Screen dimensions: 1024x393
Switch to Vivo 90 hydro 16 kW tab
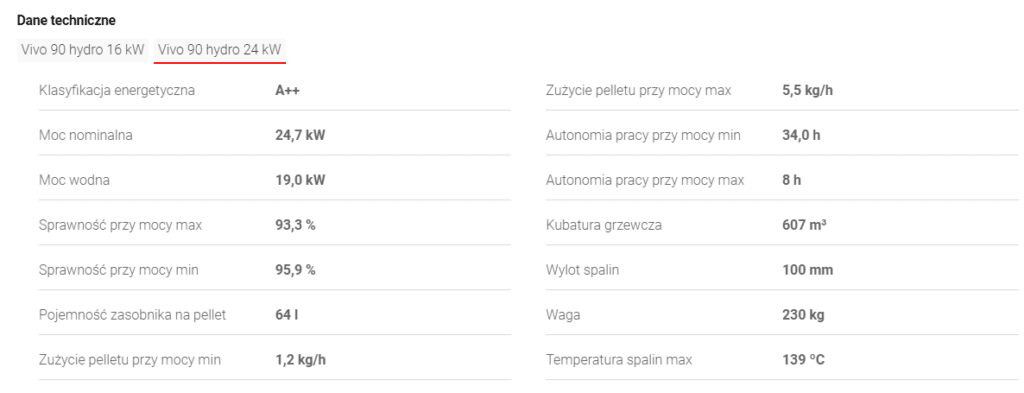tap(83, 50)
